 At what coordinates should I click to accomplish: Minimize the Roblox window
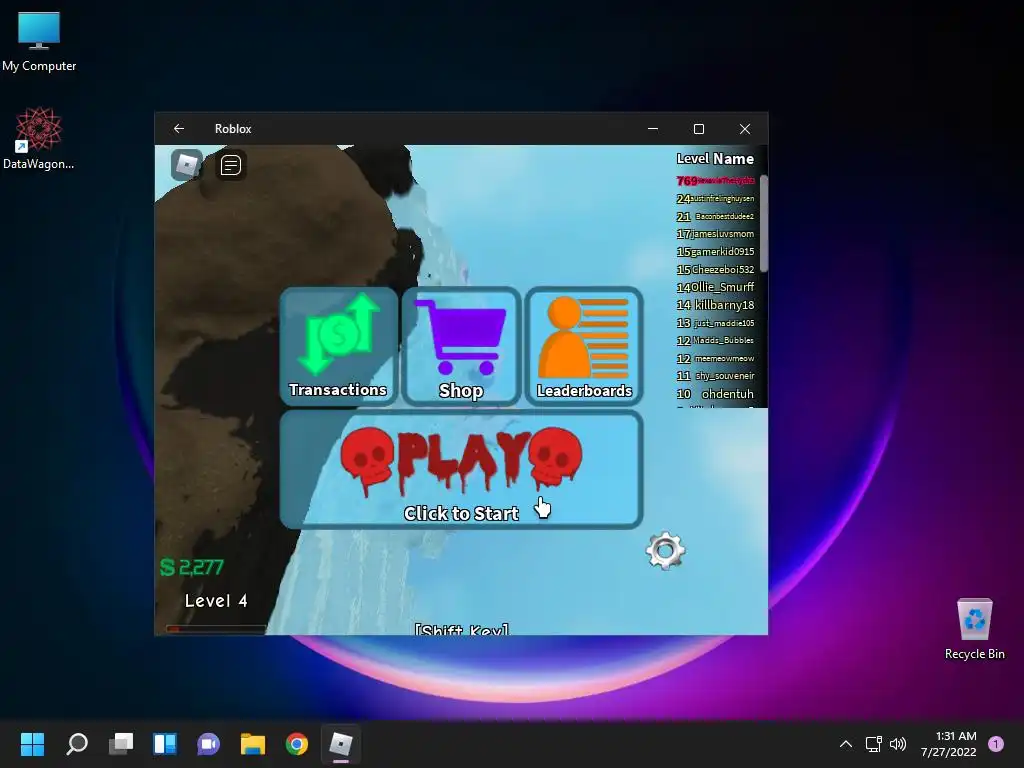pyautogui.click(x=652, y=129)
